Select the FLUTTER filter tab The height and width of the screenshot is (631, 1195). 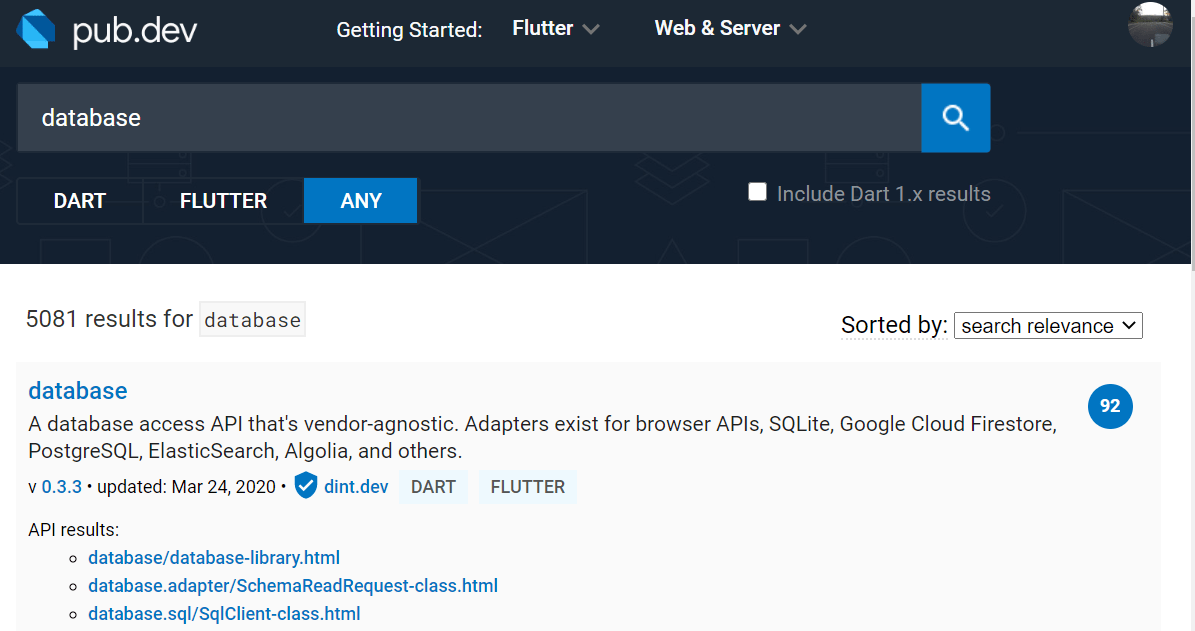click(223, 200)
